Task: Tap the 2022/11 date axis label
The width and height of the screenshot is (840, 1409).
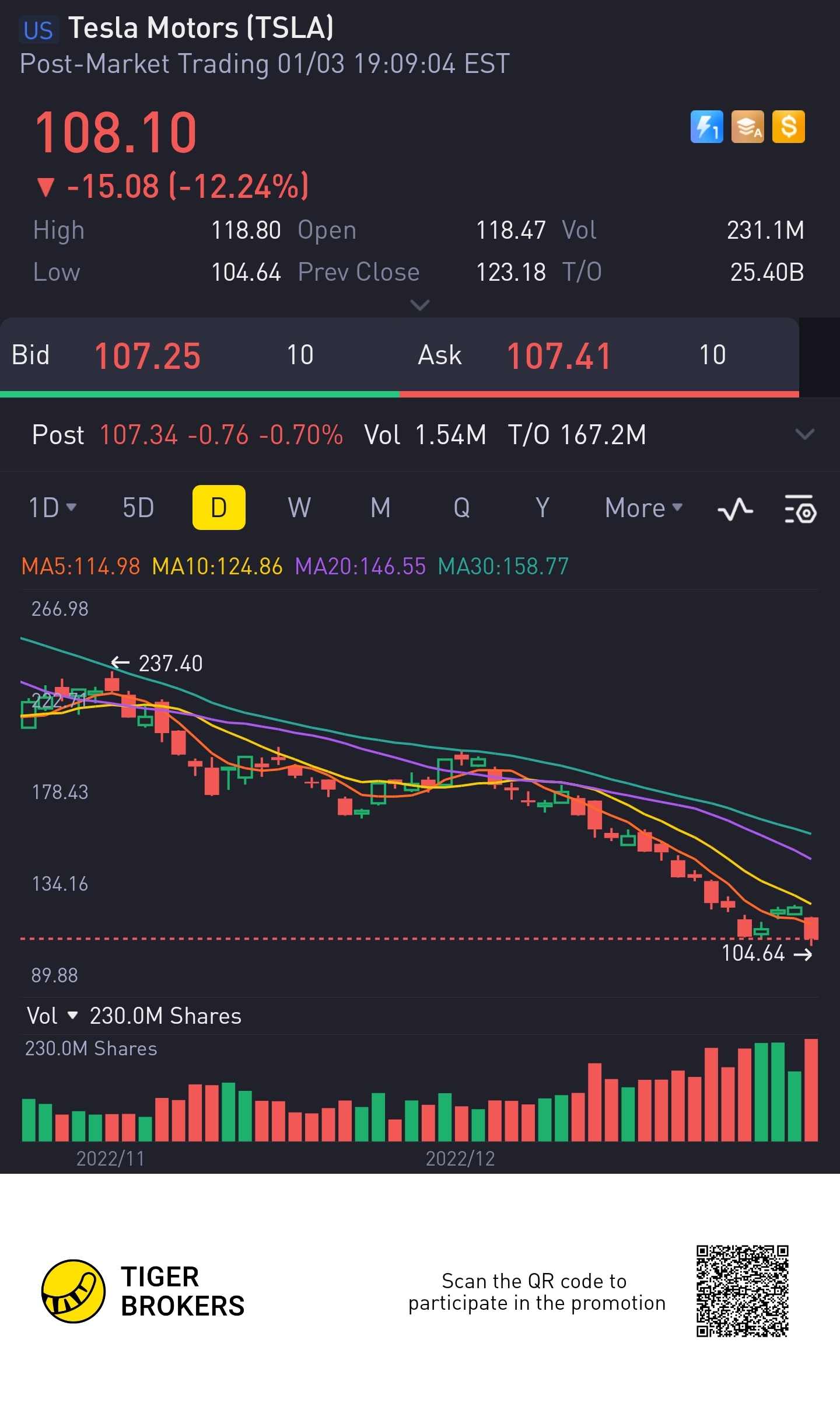Action: tap(110, 1159)
